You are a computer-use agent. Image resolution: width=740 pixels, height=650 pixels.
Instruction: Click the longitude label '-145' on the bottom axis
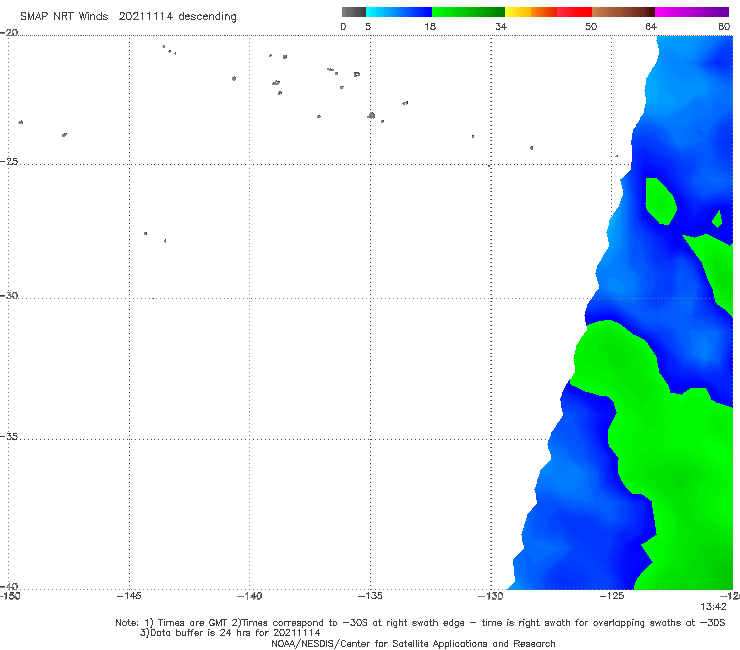pos(129,596)
